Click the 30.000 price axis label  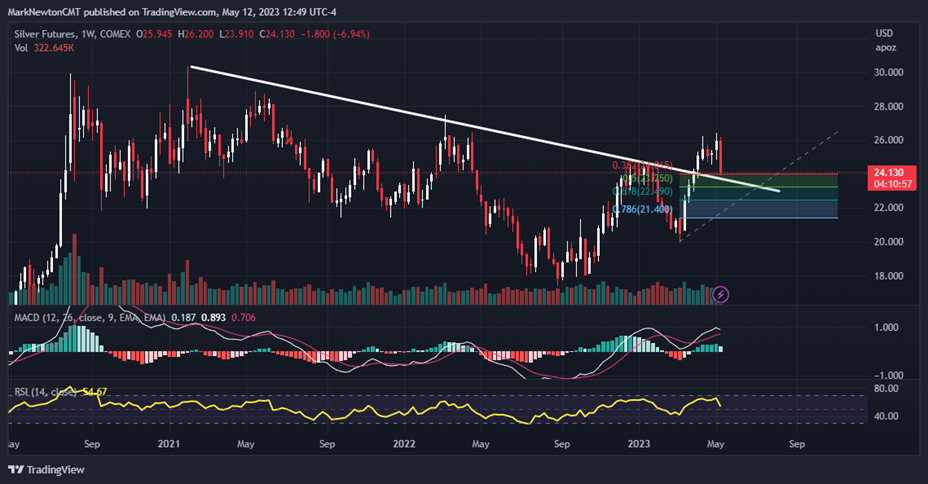[888, 72]
